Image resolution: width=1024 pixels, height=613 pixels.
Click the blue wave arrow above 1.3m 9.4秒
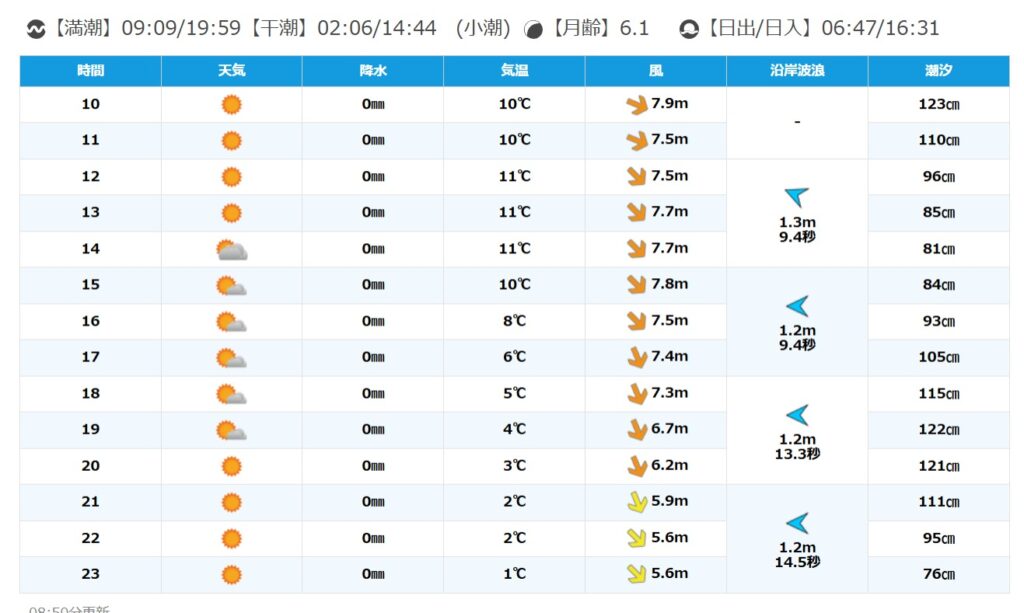796,196
